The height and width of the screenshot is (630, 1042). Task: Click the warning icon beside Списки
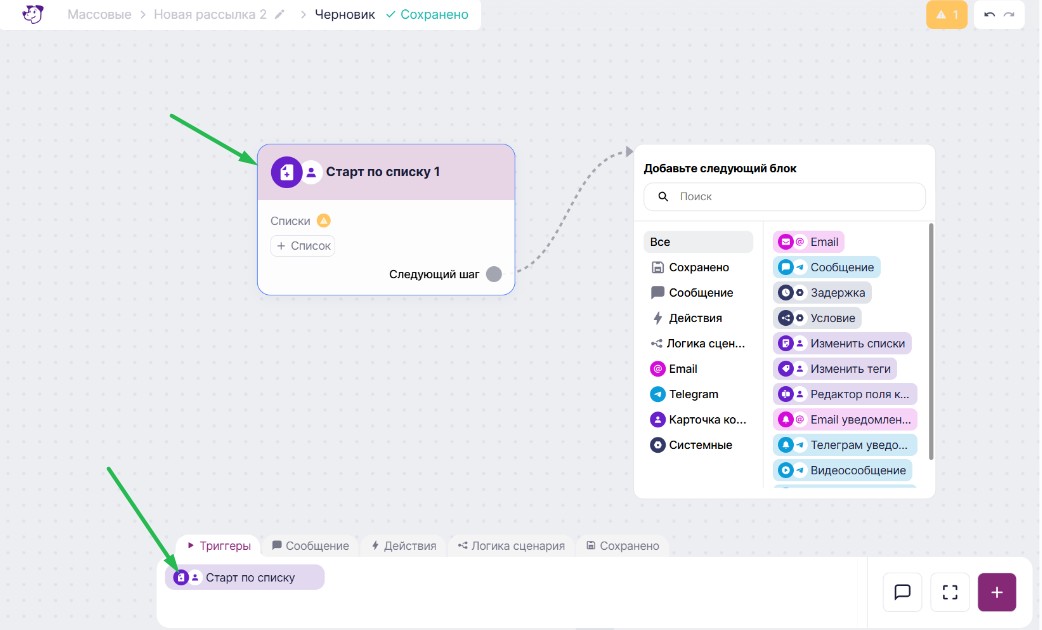323,221
